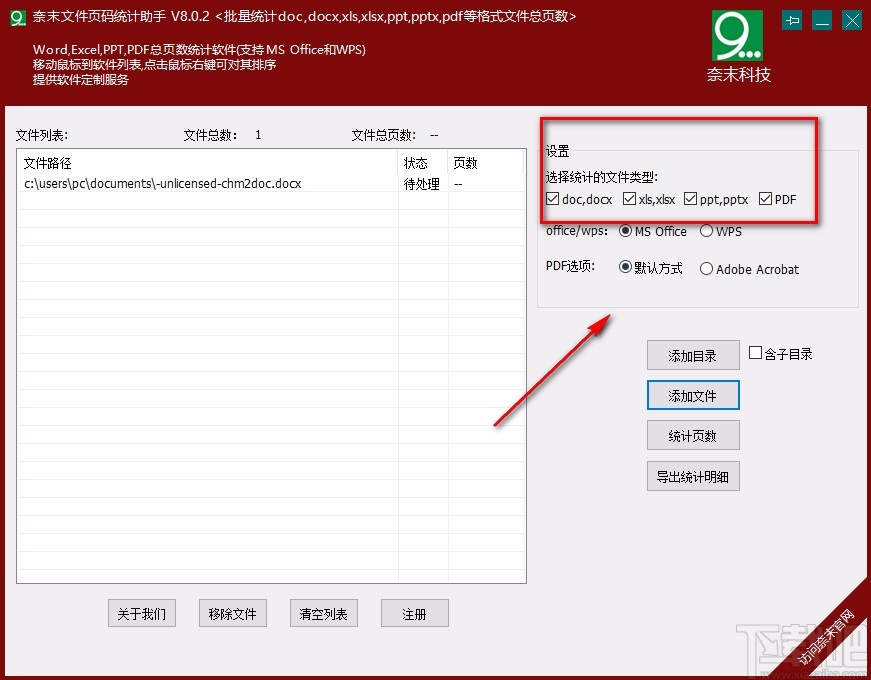Select the chm2doc.docx file row
Viewport: 871px width, 680px height.
click(x=271, y=183)
